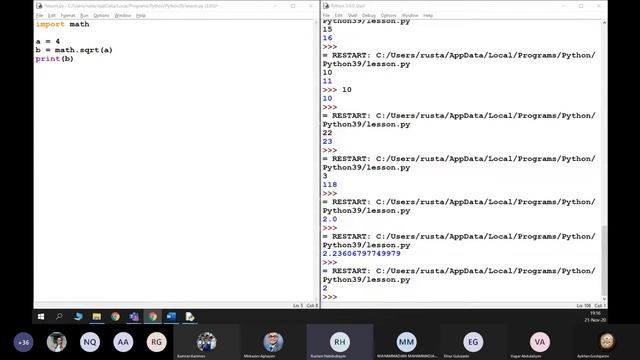Click the last >>> prompt in shell

330,297
